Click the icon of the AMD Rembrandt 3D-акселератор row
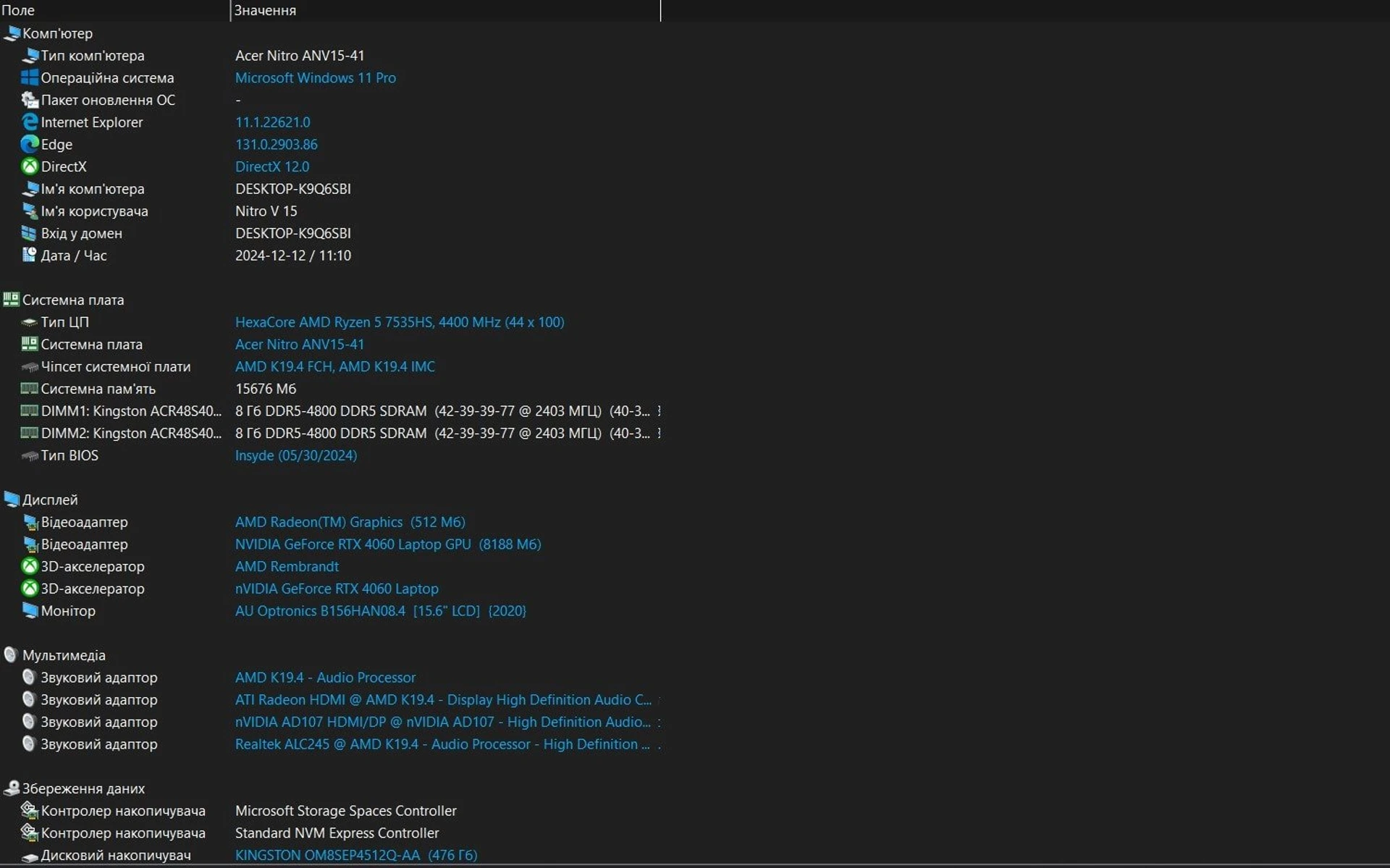Viewport: 1390px width, 868px height. click(x=30, y=566)
